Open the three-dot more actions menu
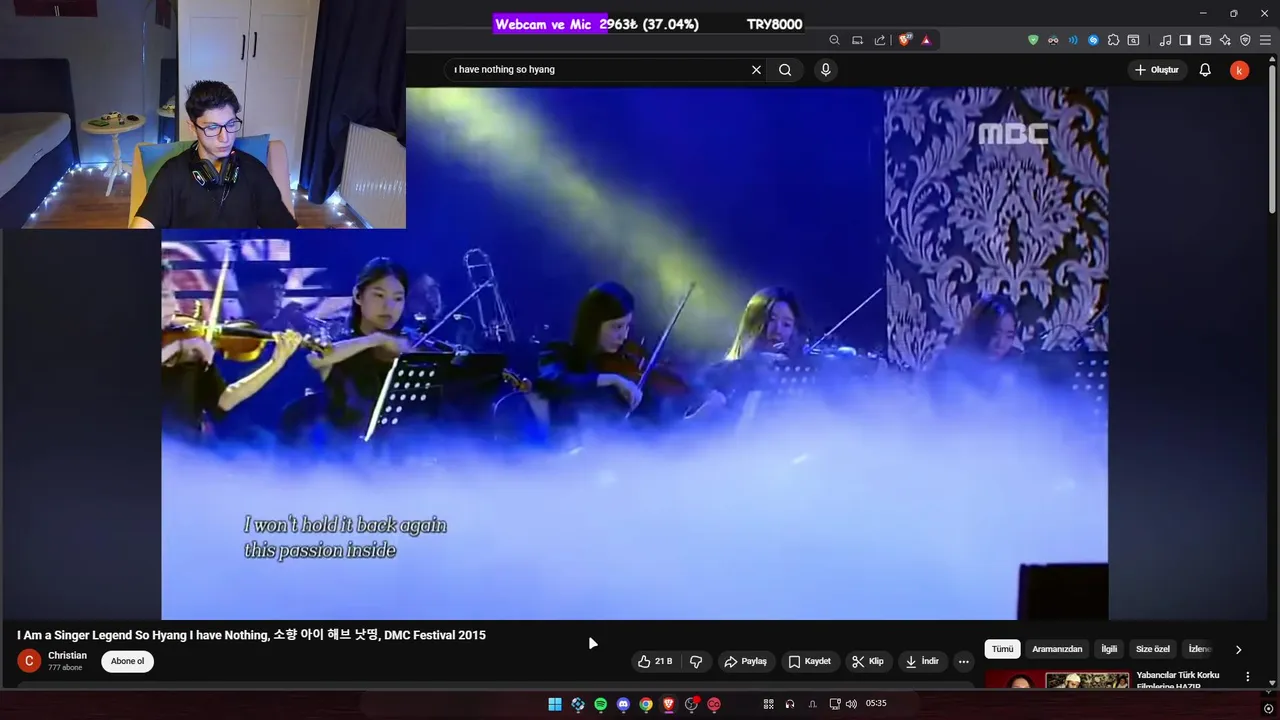The image size is (1280, 720). pos(963,661)
